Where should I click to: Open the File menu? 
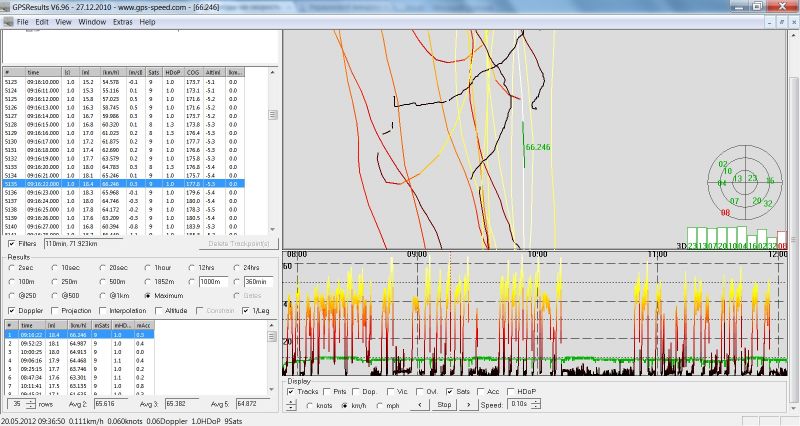[22, 21]
